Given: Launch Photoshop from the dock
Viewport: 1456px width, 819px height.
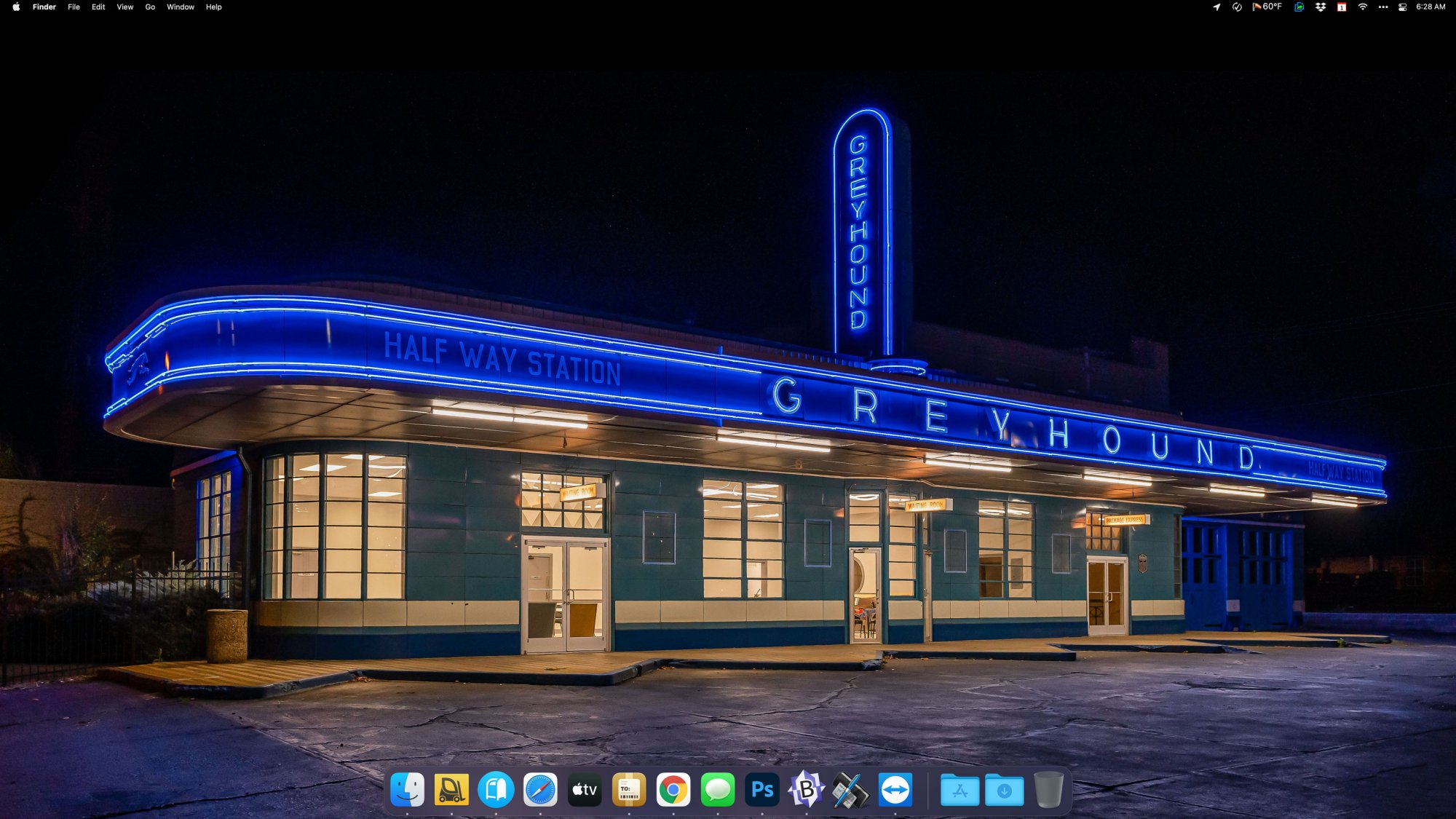Looking at the screenshot, I should point(762,790).
